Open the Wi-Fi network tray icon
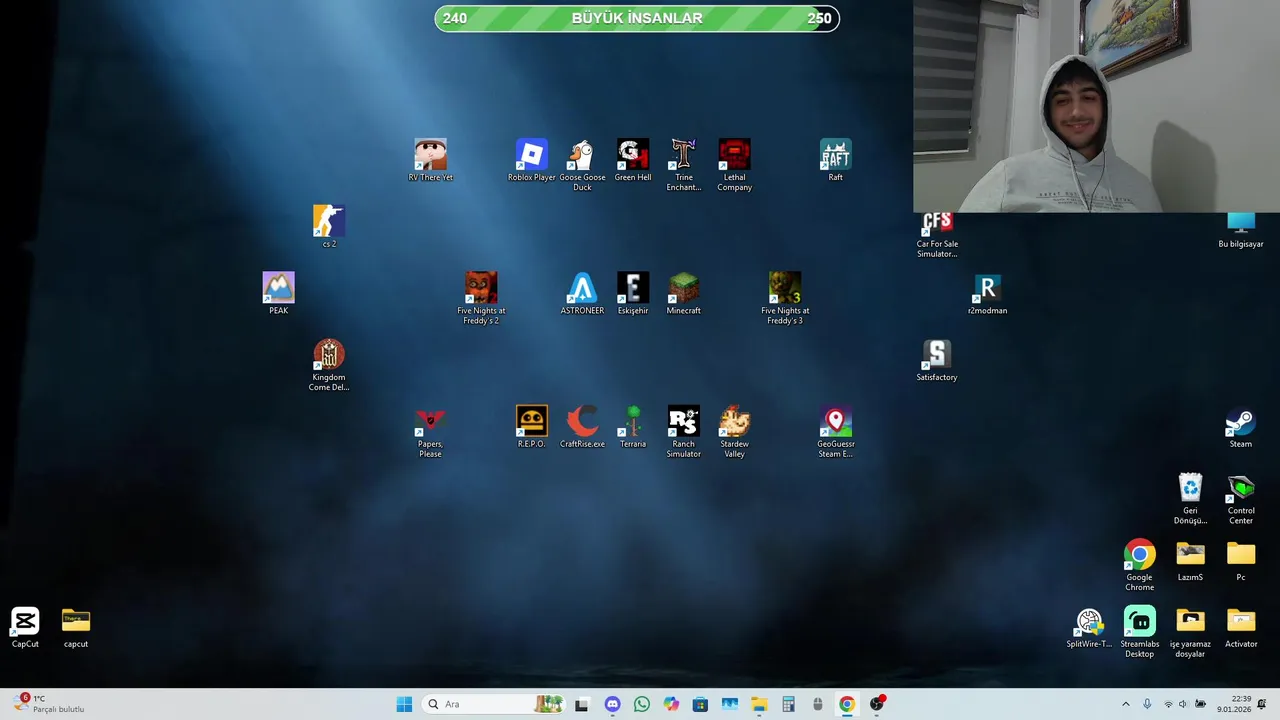This screenshot has height=720, width=1280. [1168, 704]
